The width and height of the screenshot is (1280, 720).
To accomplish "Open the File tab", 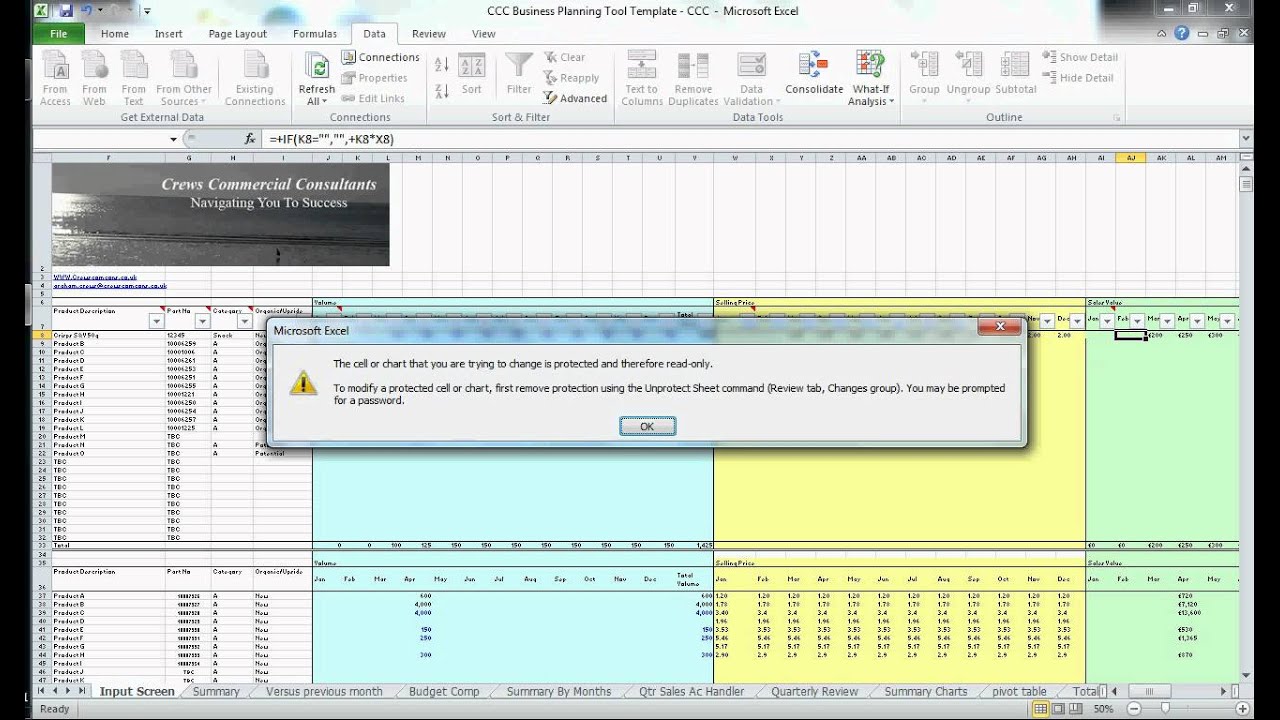I will click(x=59, y=33).
